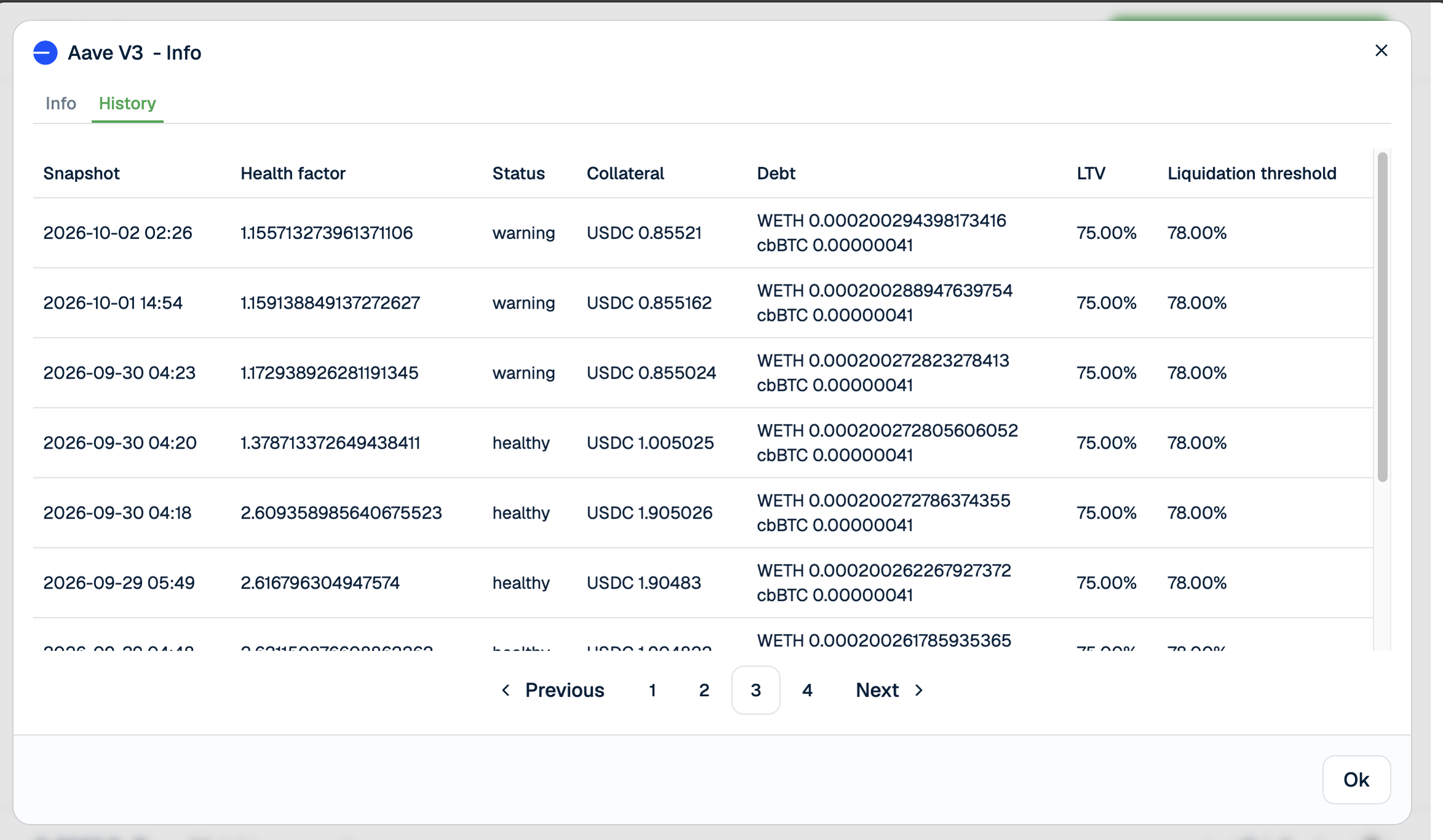Close the Aave V3 Info dialog
The image size is (1443, 840).
tap(1381, 51)
